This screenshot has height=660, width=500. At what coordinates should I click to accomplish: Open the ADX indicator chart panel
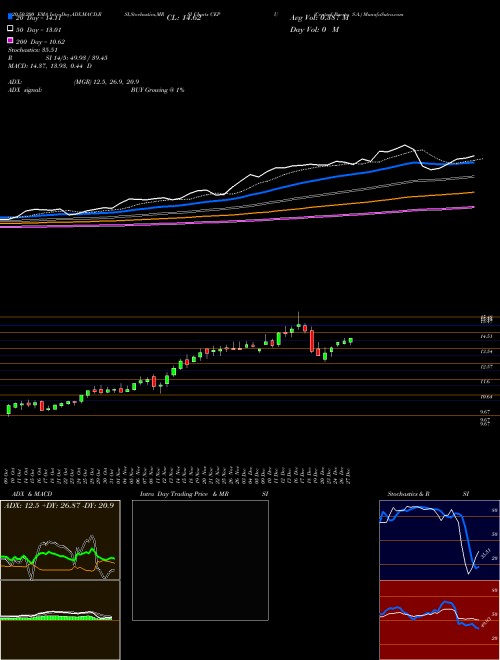tap(60, 540)
